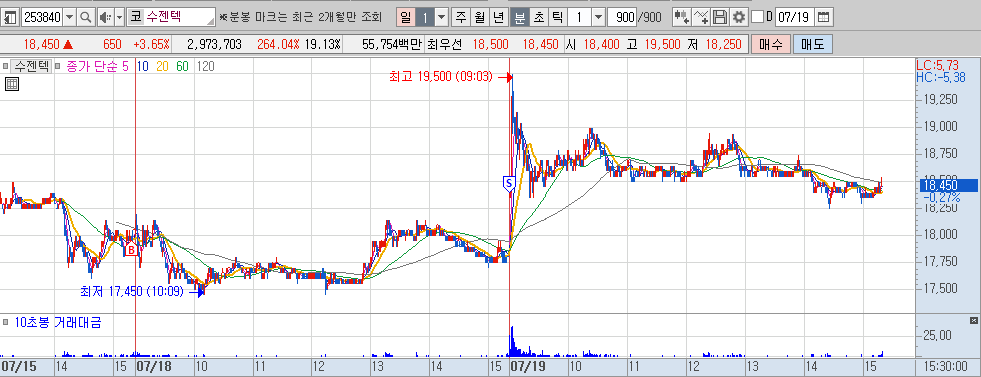
Task: Click the 종가 단순 5 moving average label
Action: [98, 66]
